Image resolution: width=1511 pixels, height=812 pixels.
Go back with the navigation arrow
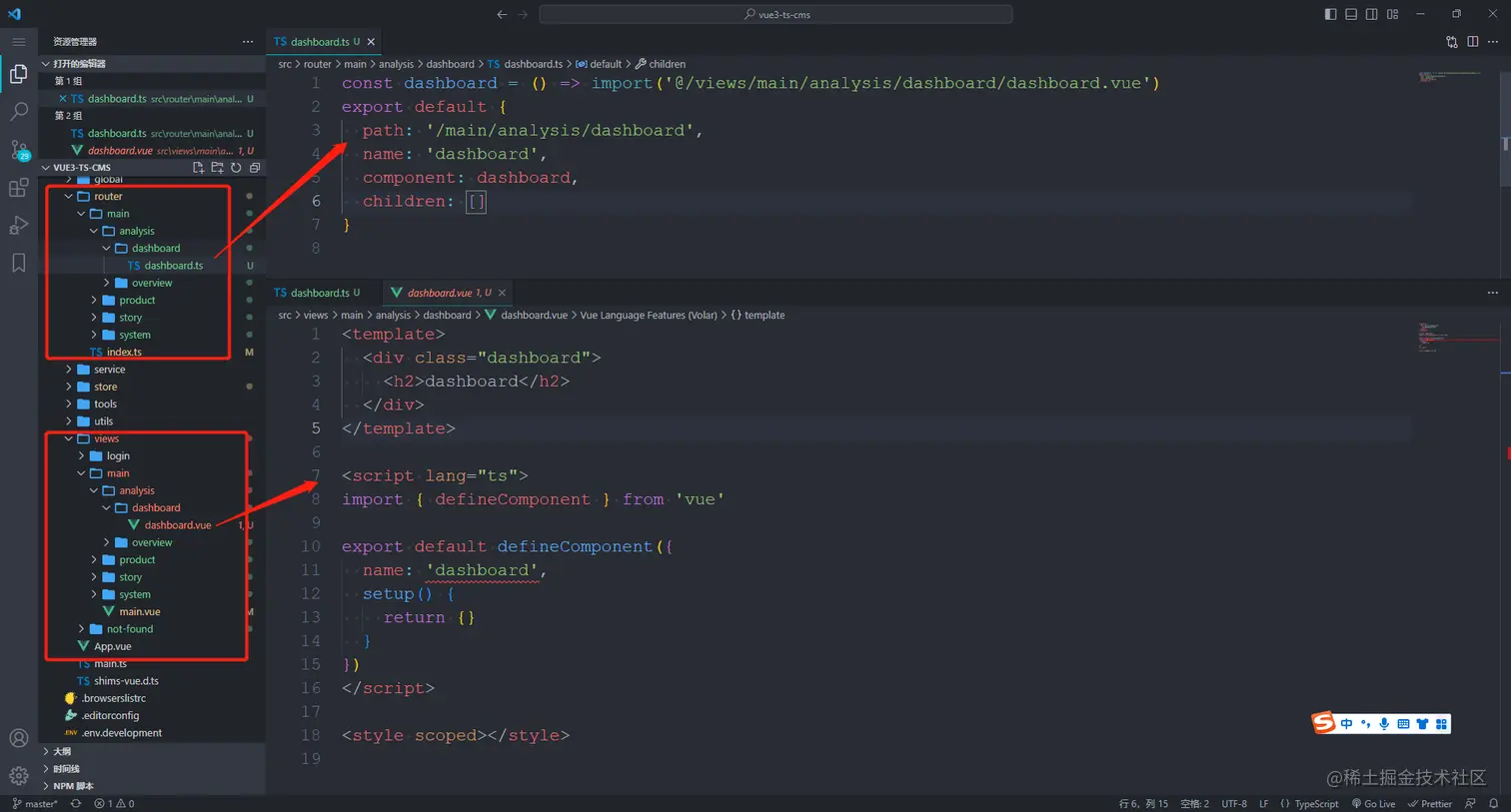502,14
